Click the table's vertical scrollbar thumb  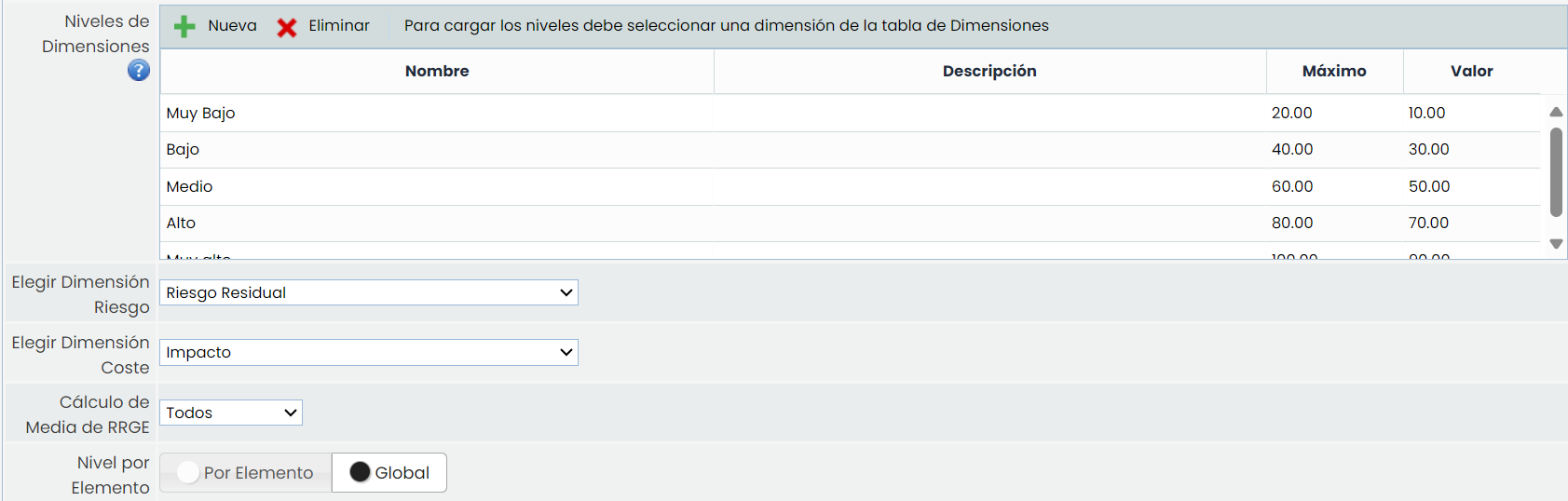(x=1556, y=172)
